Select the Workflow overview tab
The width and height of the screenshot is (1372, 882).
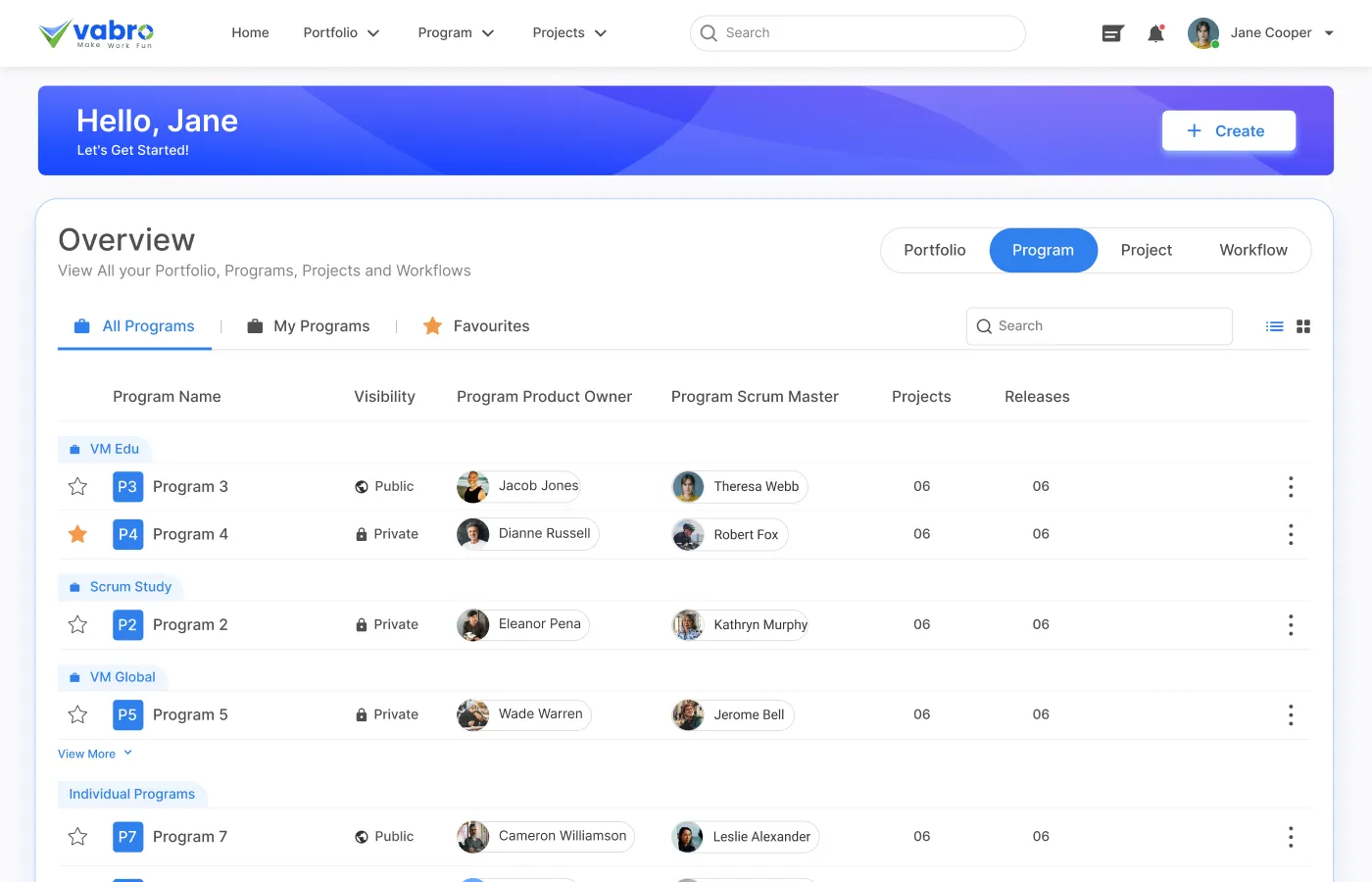click(1252, 251)
